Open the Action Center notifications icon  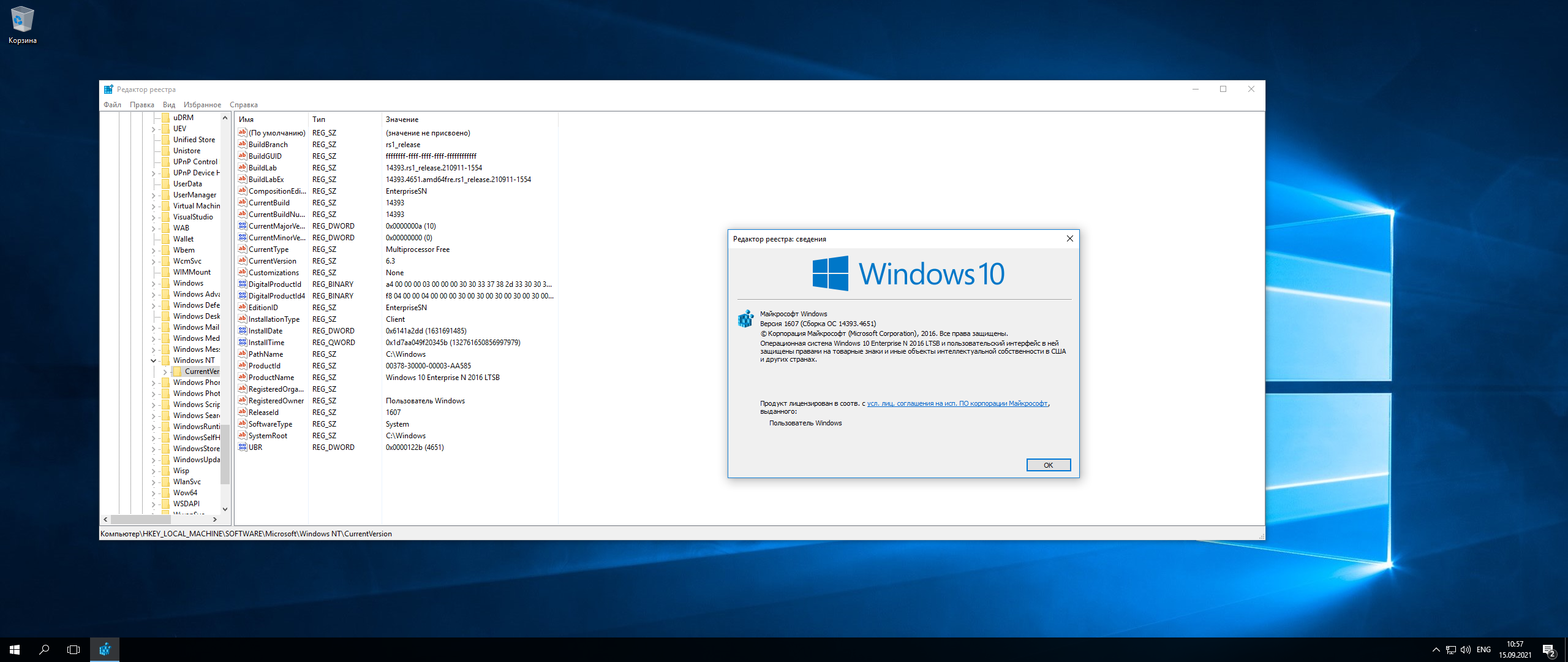[1549, 650]
